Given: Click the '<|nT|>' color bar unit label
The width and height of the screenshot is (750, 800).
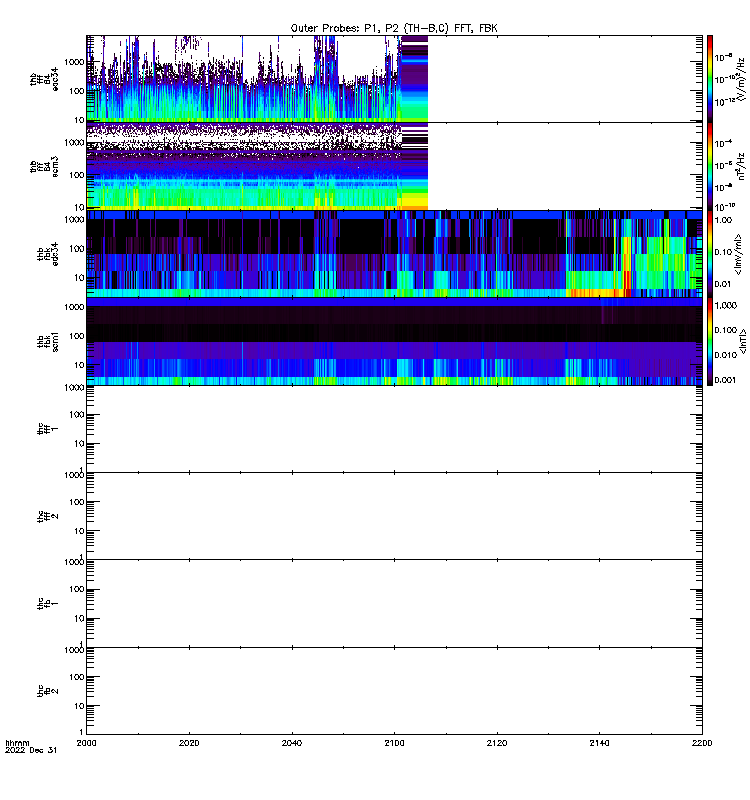Looking at the screenshot, I should point(743,342).
